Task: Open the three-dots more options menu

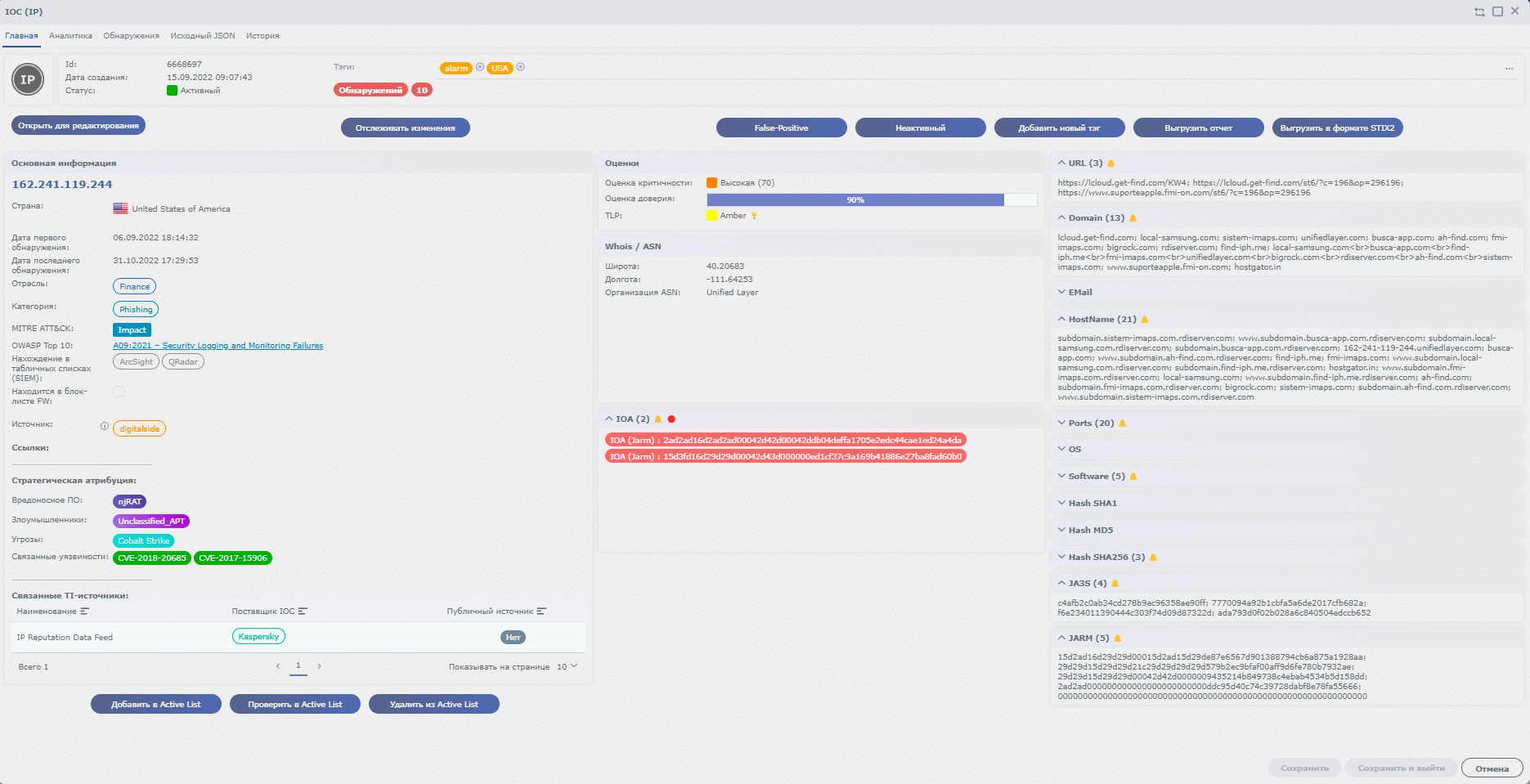Action: coord(1509,69)
